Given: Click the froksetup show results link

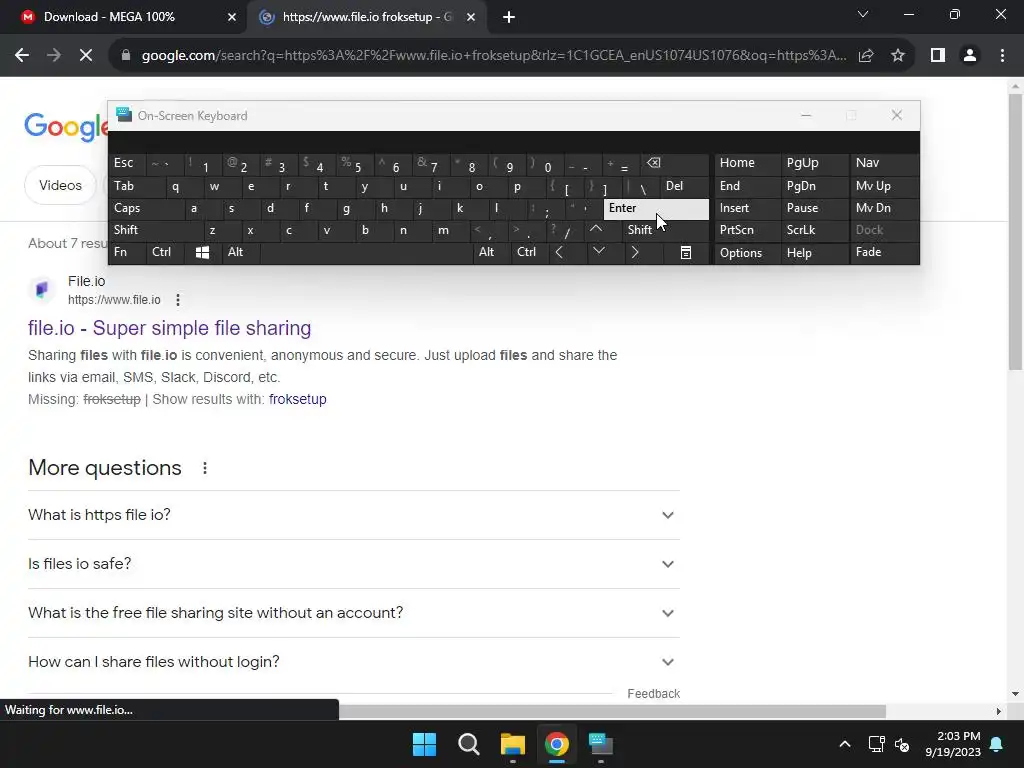Looking at the screenshot, I should [x=298, y=399].
